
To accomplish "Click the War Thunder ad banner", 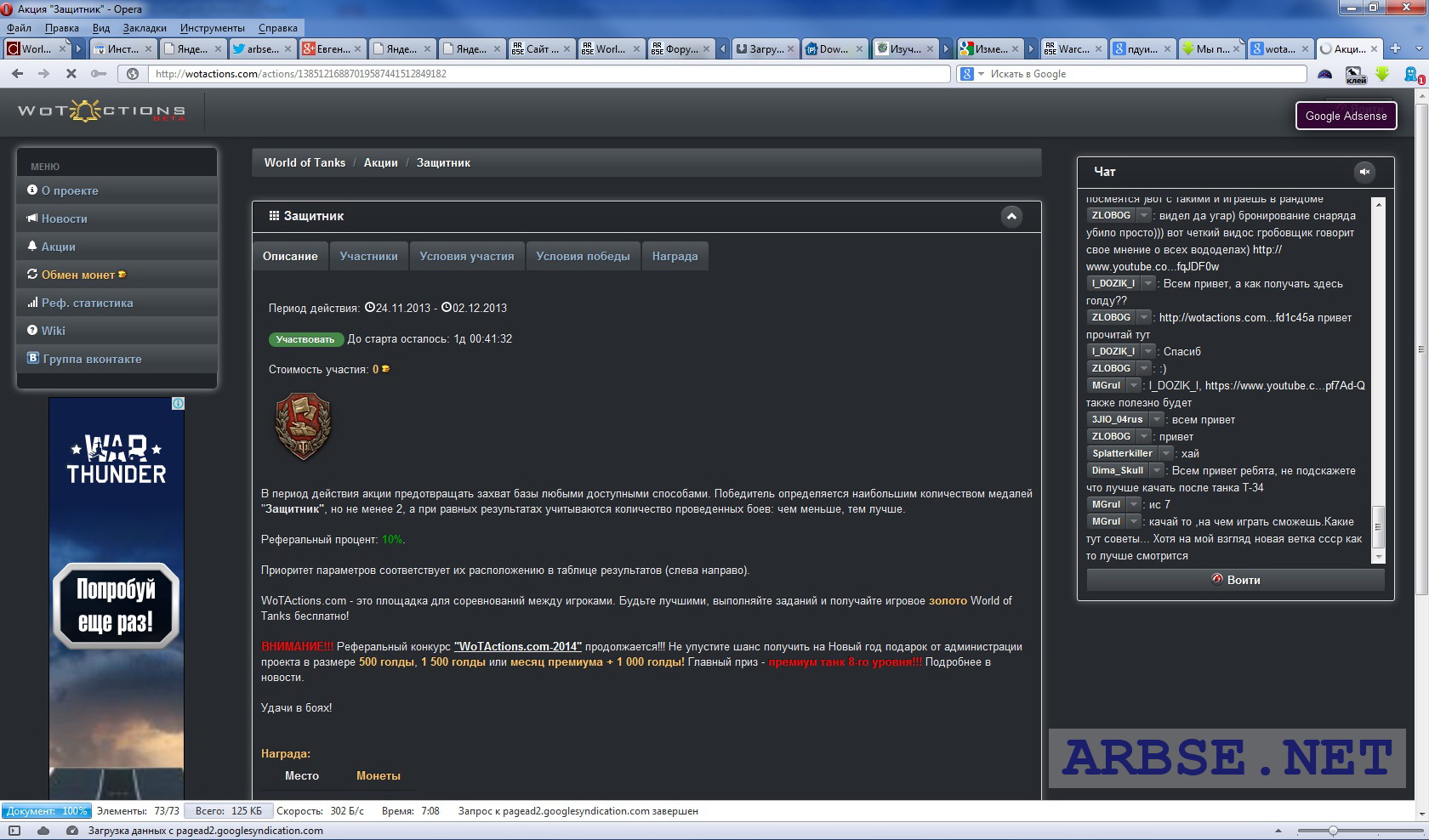I will (x=117, y=598).
